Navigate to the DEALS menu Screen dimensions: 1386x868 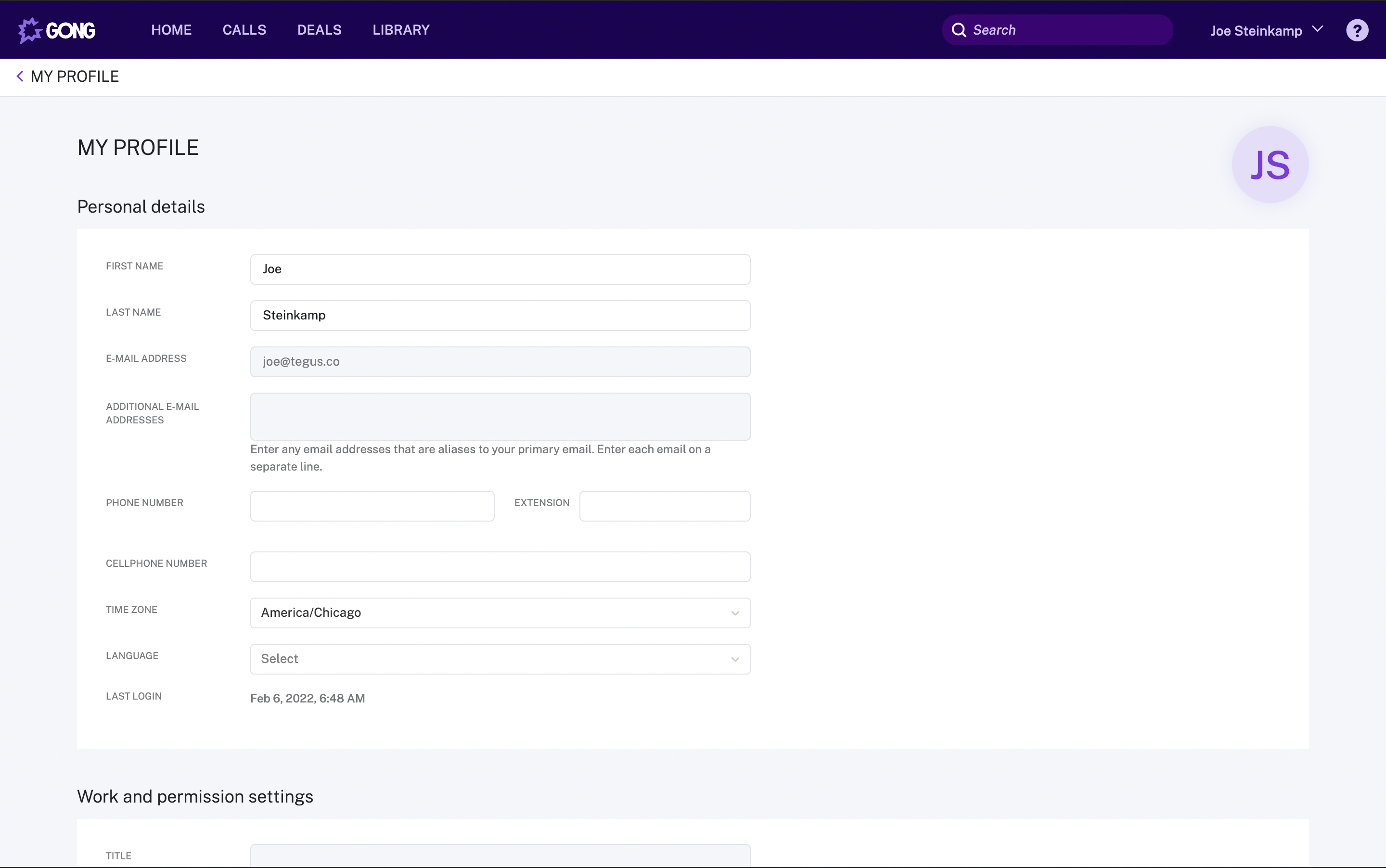319,30
